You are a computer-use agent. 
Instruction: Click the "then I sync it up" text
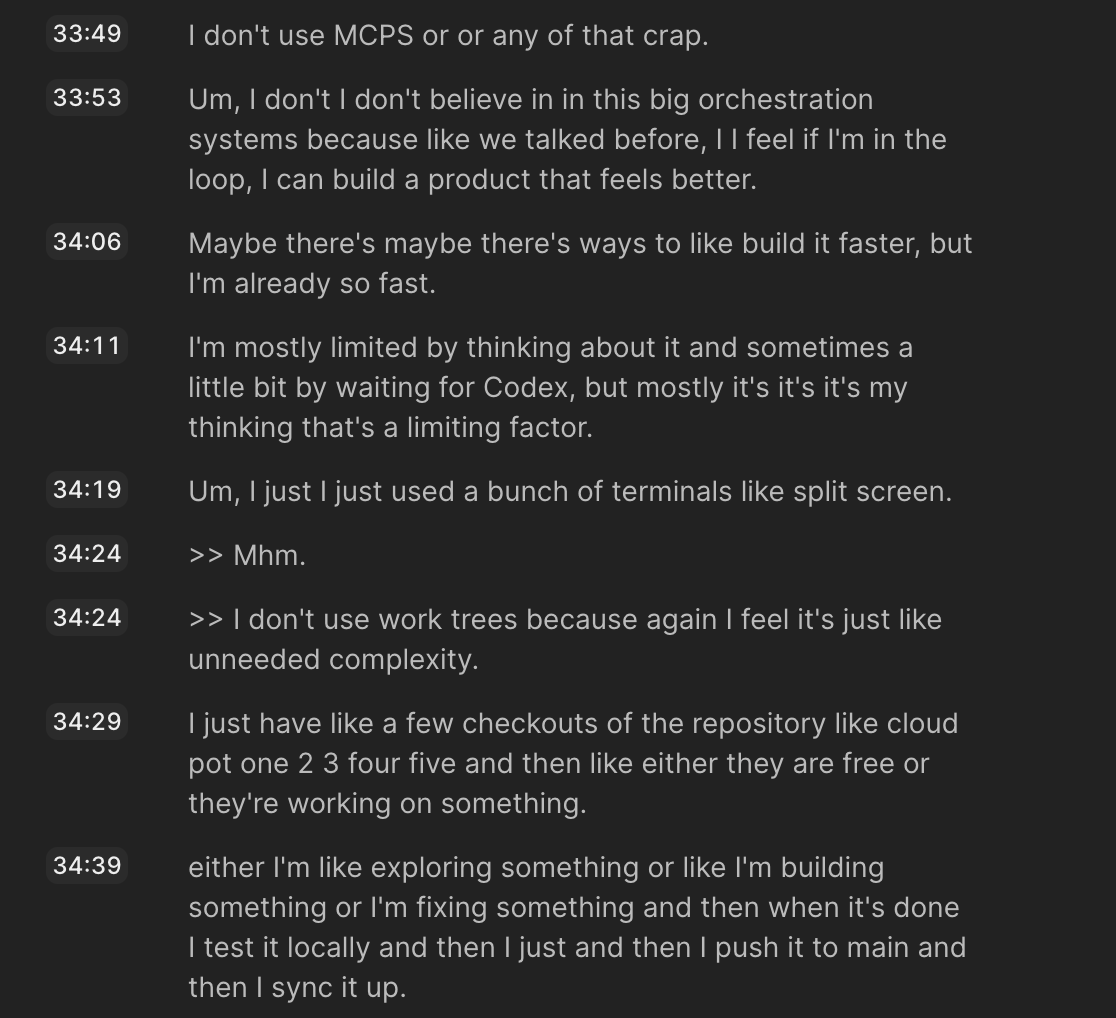297,988
